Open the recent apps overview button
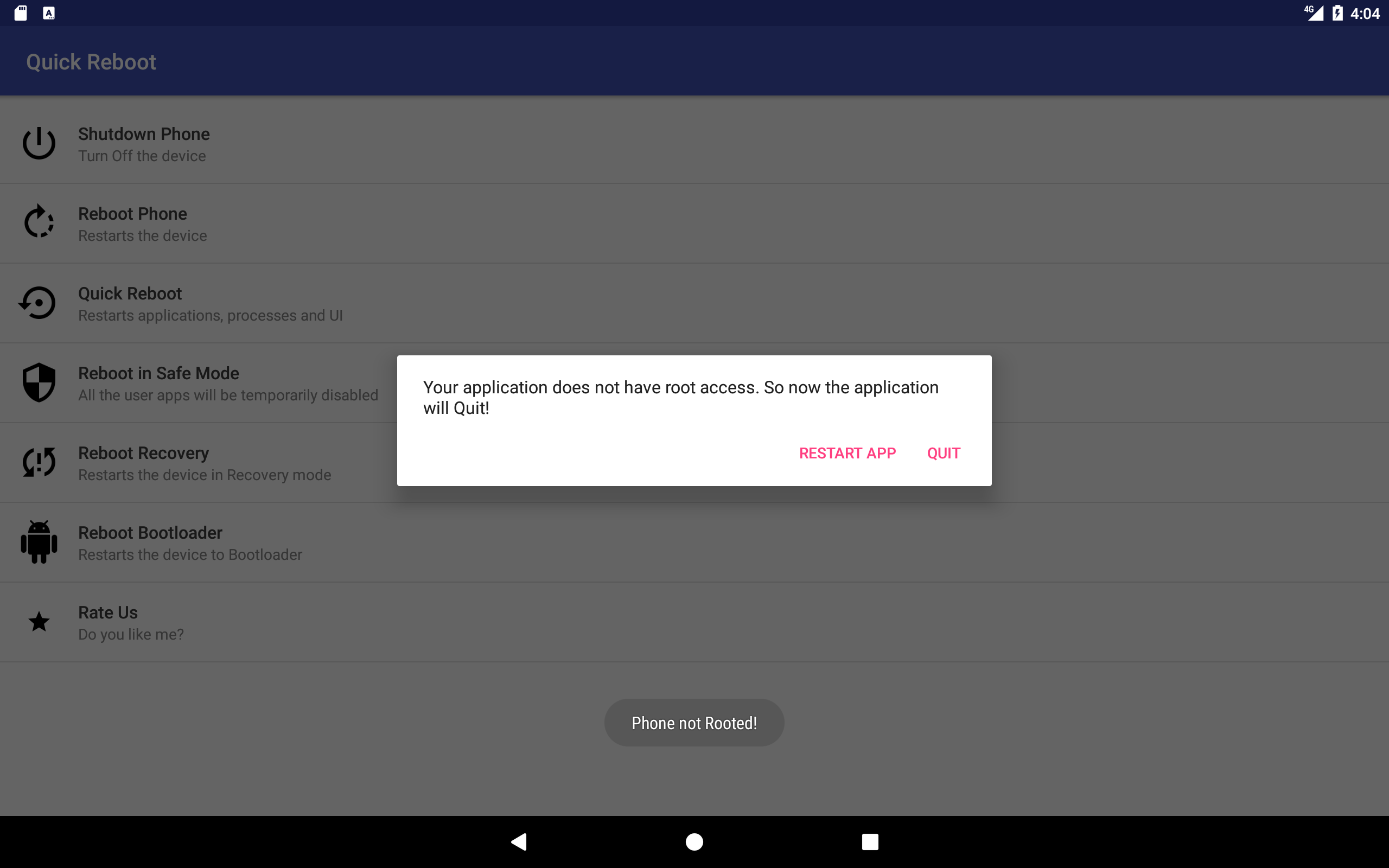The height and width of the screenshot is (868, 1389). [870, 841]
